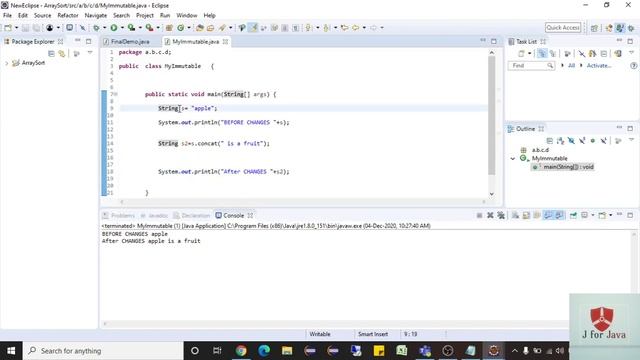Click Pin Console icon

coord(573,215)
